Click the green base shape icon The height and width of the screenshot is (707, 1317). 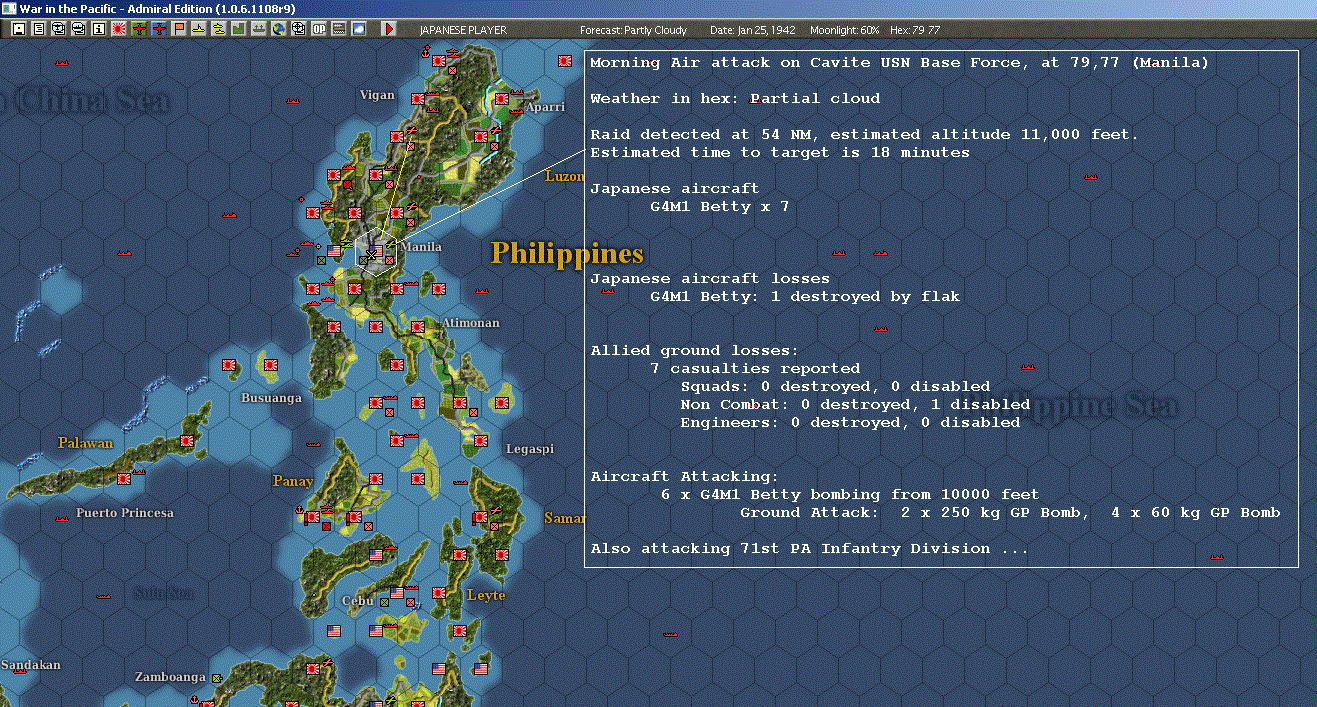point(238,30)
